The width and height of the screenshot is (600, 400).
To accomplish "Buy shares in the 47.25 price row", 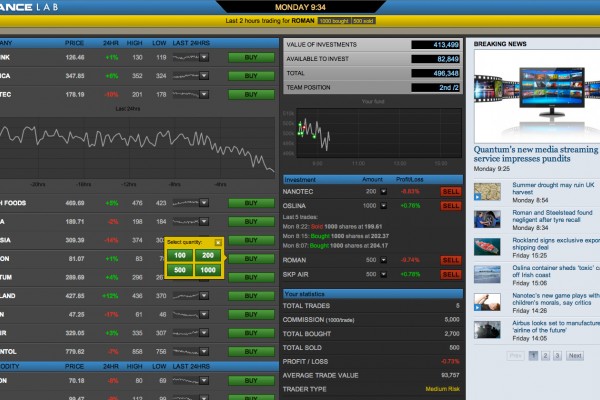I will pos(251,314).
